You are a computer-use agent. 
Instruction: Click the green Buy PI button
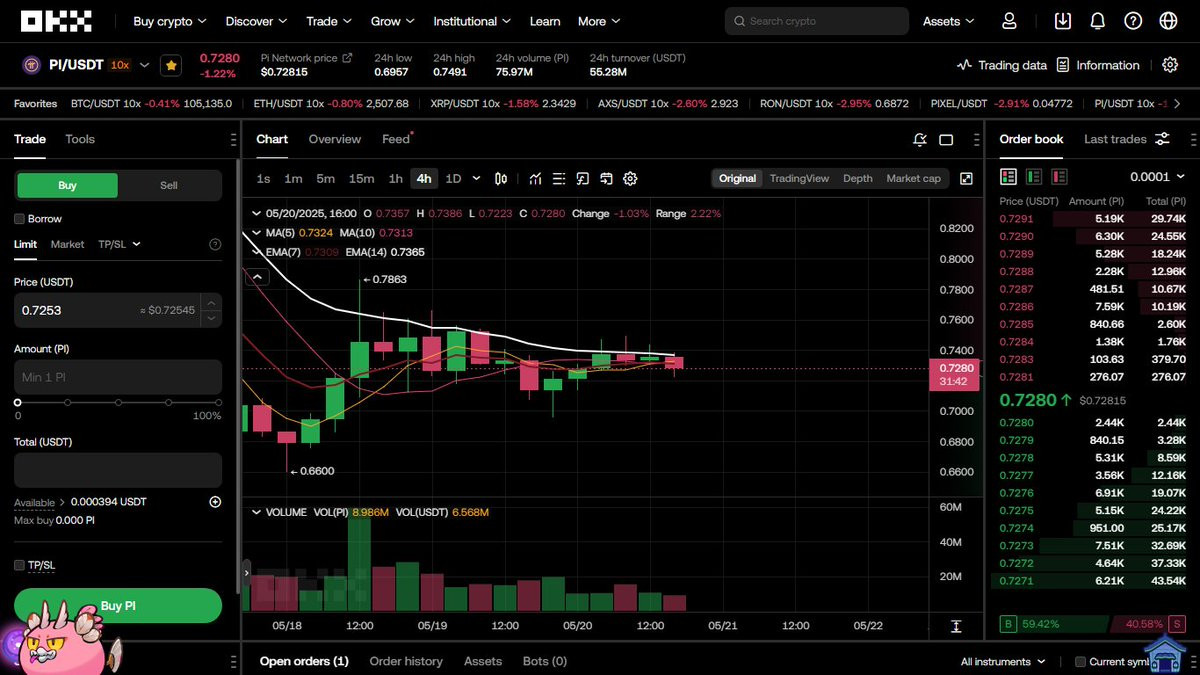click(118, 606)
